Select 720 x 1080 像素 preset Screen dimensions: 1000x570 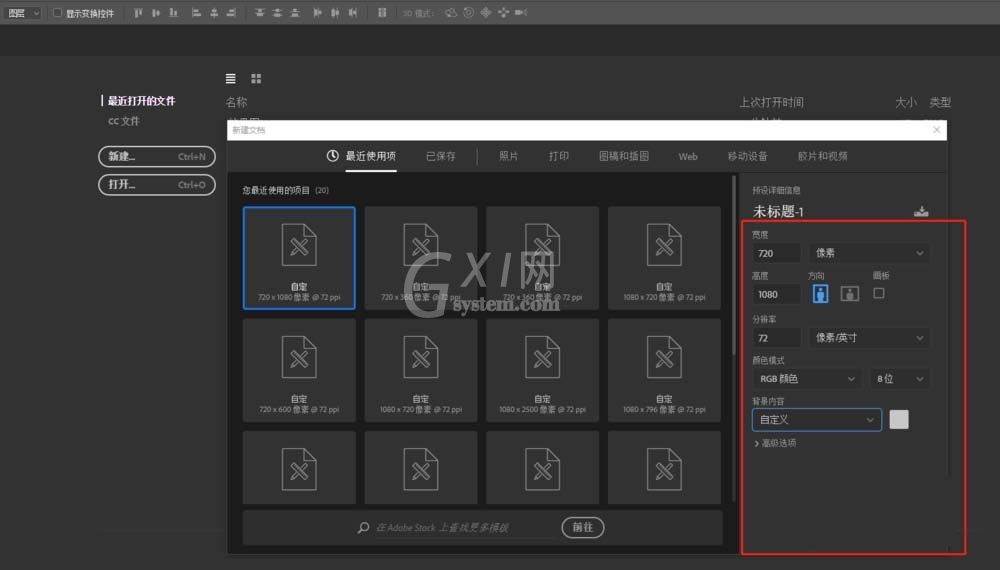point(299,258)
